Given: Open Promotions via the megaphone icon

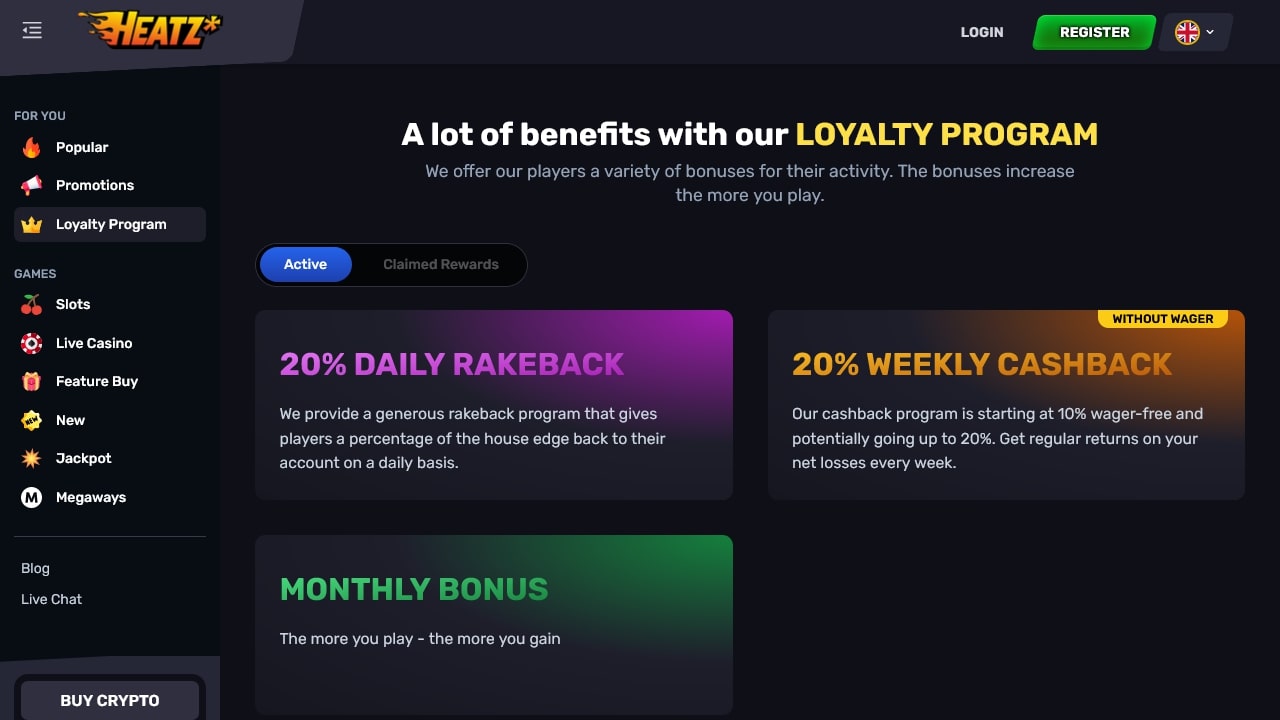Looking at the screenshot, I should coord(32,185).
